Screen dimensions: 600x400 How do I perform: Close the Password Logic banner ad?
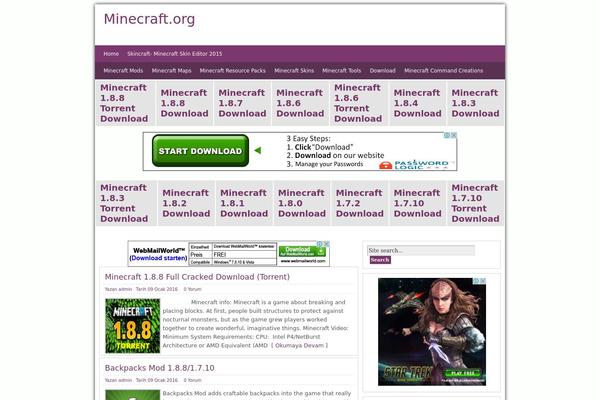pos(454,135)
